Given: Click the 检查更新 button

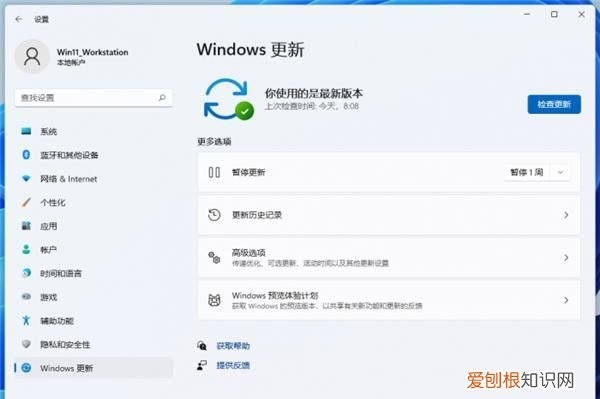Looking at the screenshot, I should 554,104.
